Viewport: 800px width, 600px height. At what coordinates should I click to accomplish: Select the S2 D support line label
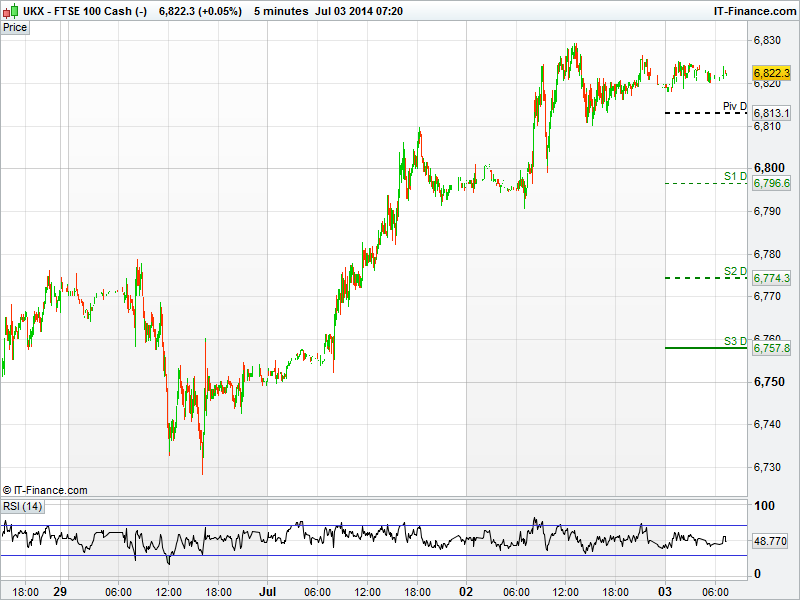[735, 271]
